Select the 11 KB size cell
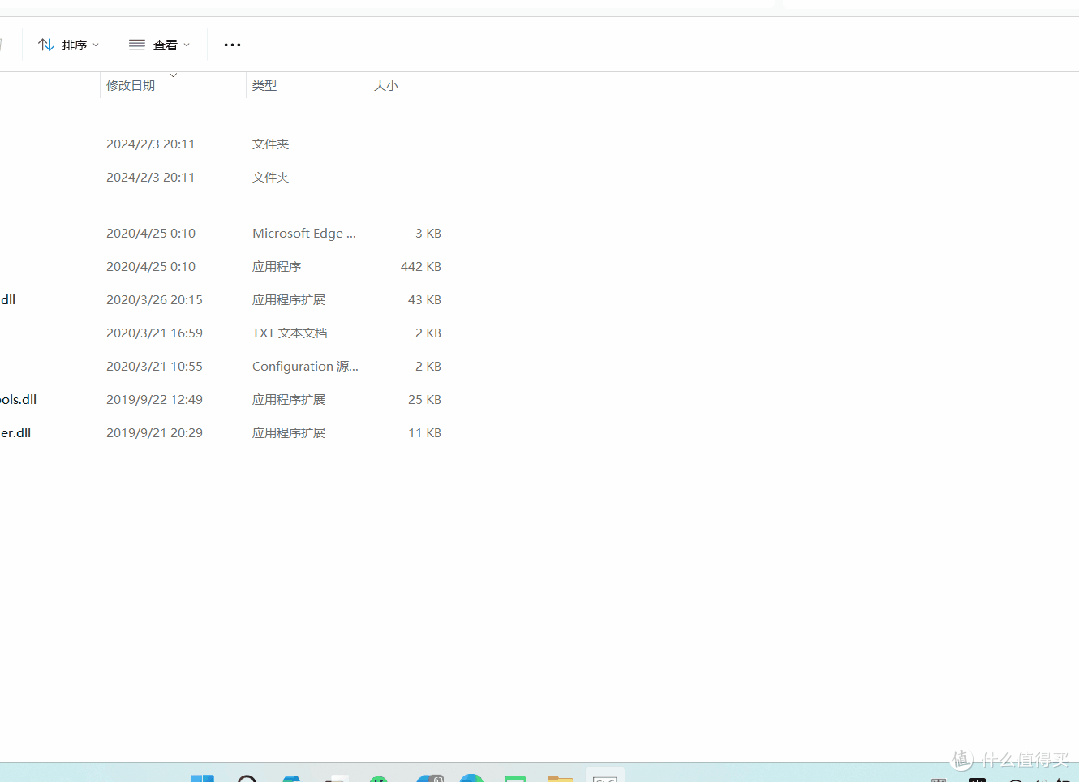 click(425, 432)
